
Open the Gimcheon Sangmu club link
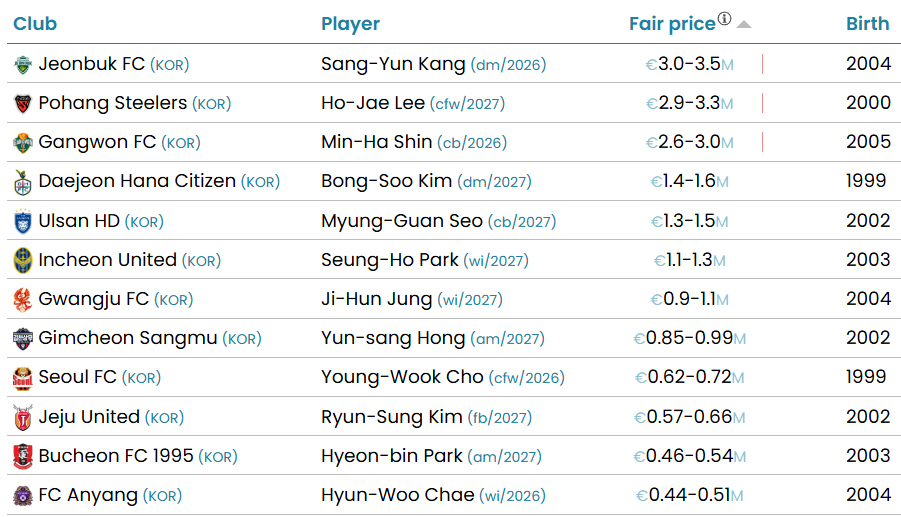[127, 338]
